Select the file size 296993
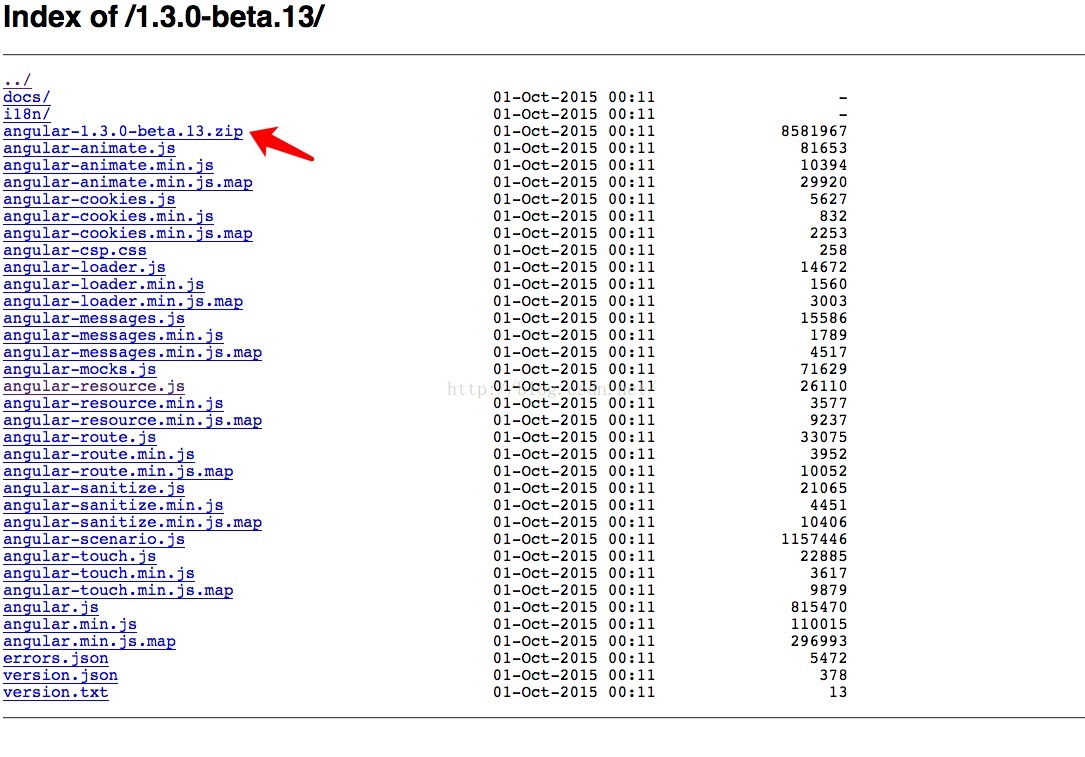The height and width of the screenshot is (757, 1085). pos(819,641)
